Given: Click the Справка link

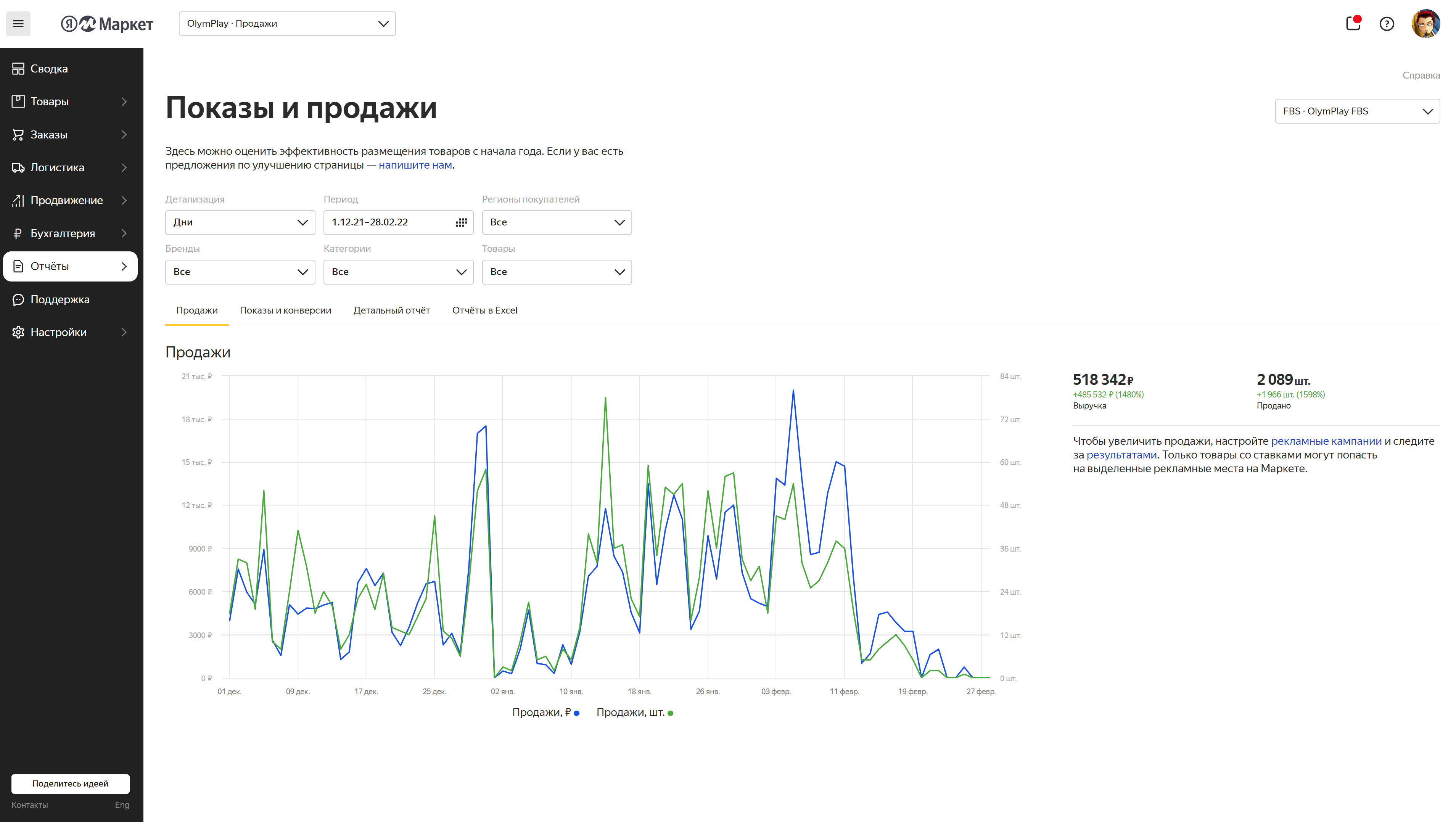Looking at the screenshot, I should click(1421, 76).
